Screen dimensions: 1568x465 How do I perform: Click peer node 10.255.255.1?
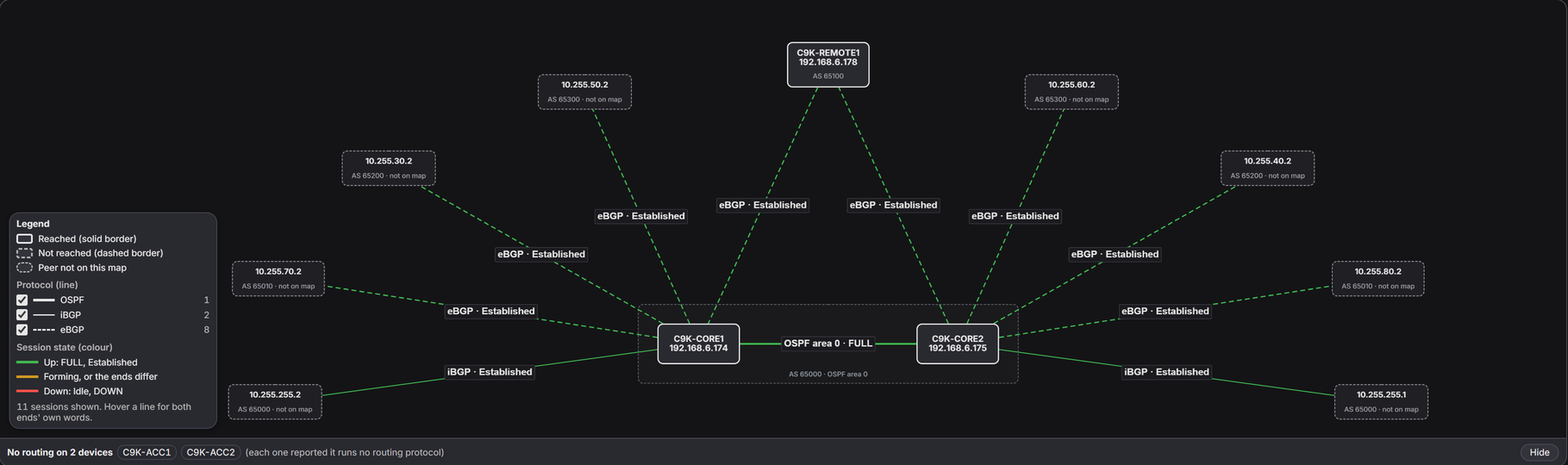(x=1381, y=402)
